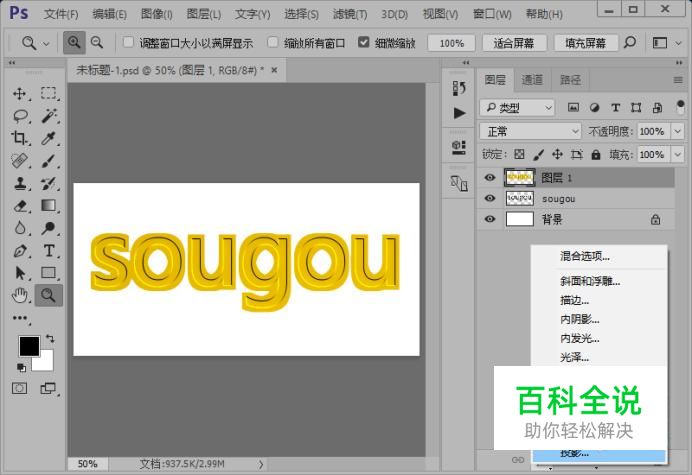Image resolution: width=692 pixels, height=475 pixels.
Task: Lock image pixels with brush icon
Action: [538, 154]
